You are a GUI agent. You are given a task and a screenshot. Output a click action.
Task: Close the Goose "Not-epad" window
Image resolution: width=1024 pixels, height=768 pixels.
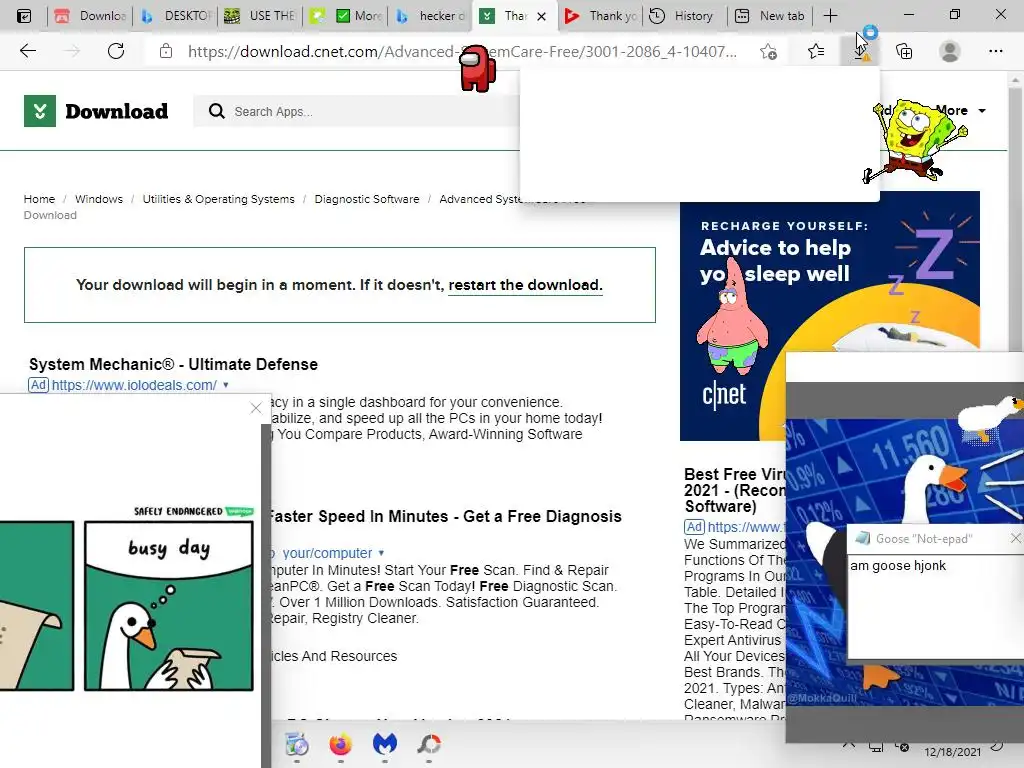[x=1016, y=538]
